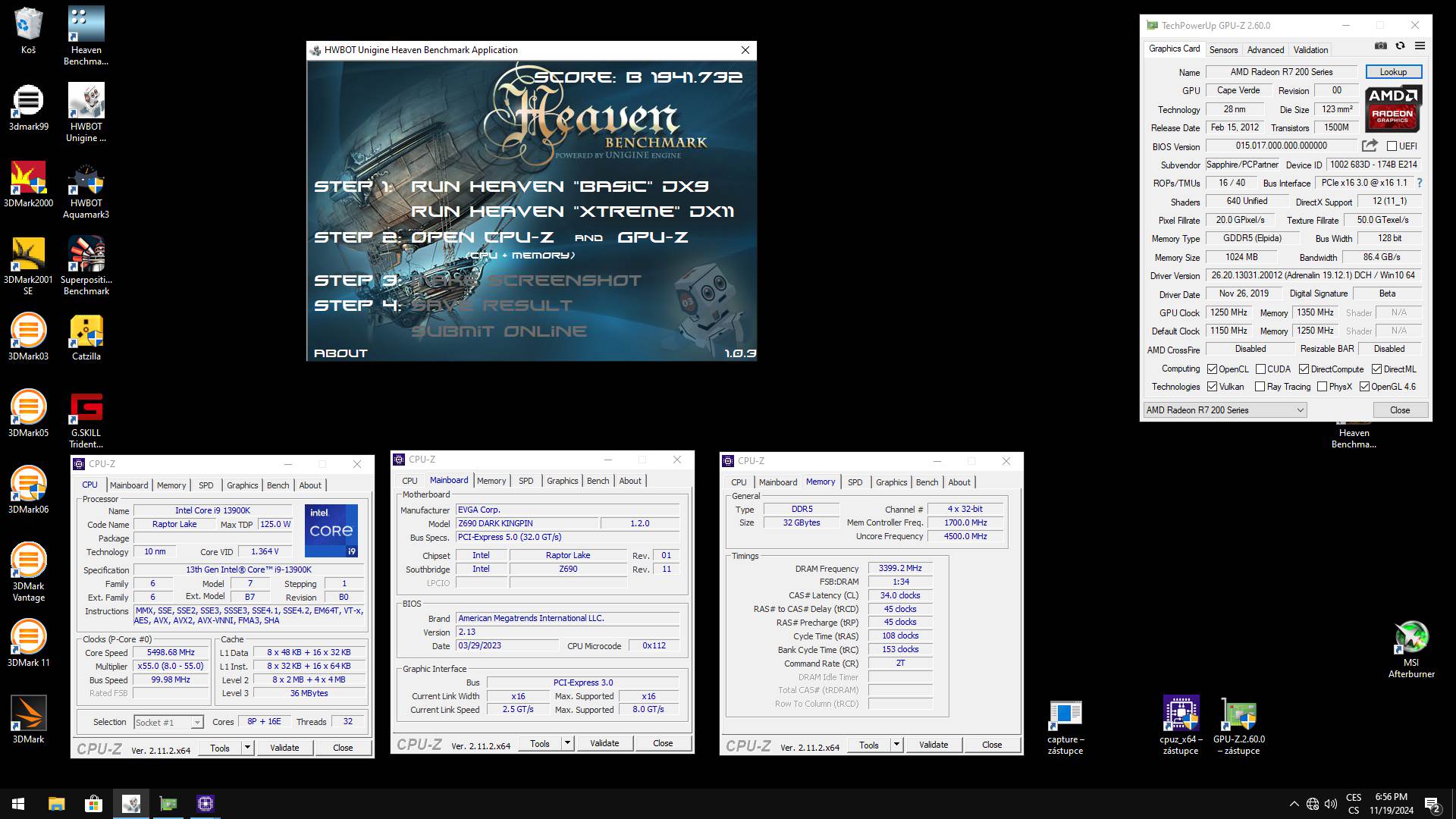Select the 3DMark06 desktop shortcut
The width and height of the screenshot is (1456, 819).
(x=28, y=491)
